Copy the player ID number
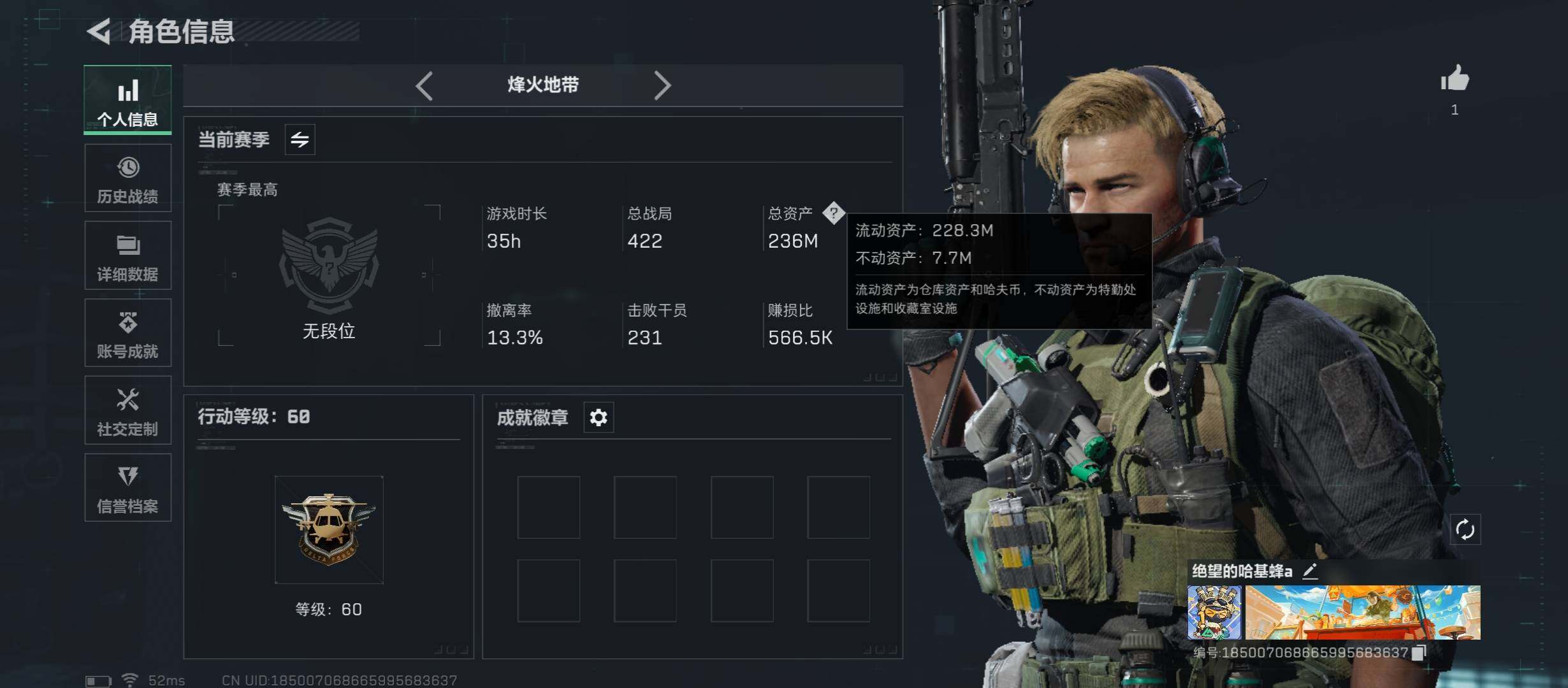This screenshot has height=688, width=1568. (x=1419, y=652)
